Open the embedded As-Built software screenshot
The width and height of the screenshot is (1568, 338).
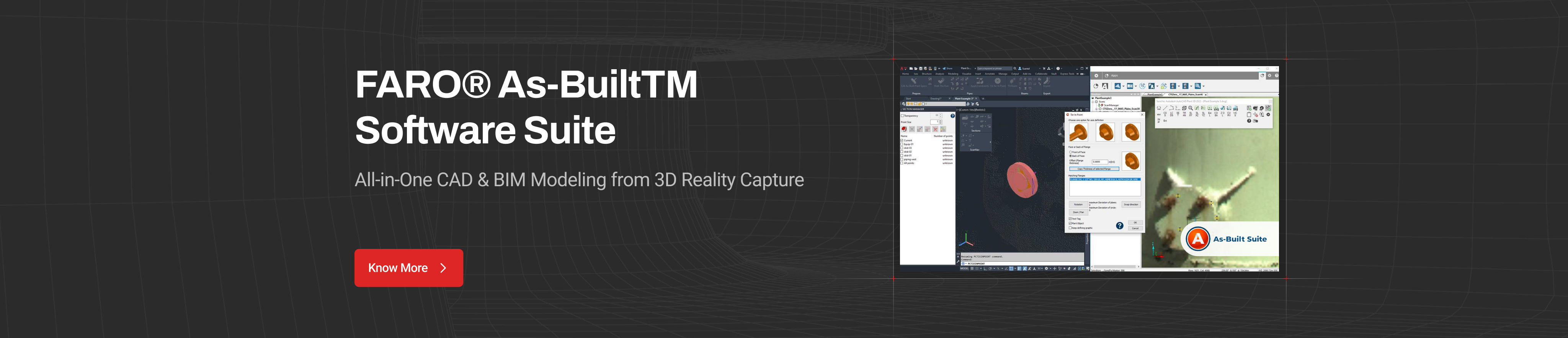(1089, 168)
